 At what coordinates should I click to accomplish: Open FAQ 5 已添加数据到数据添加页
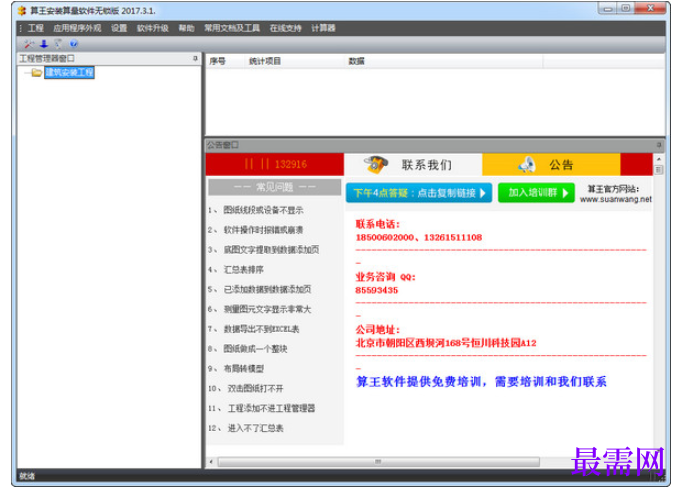click(260, 290)
